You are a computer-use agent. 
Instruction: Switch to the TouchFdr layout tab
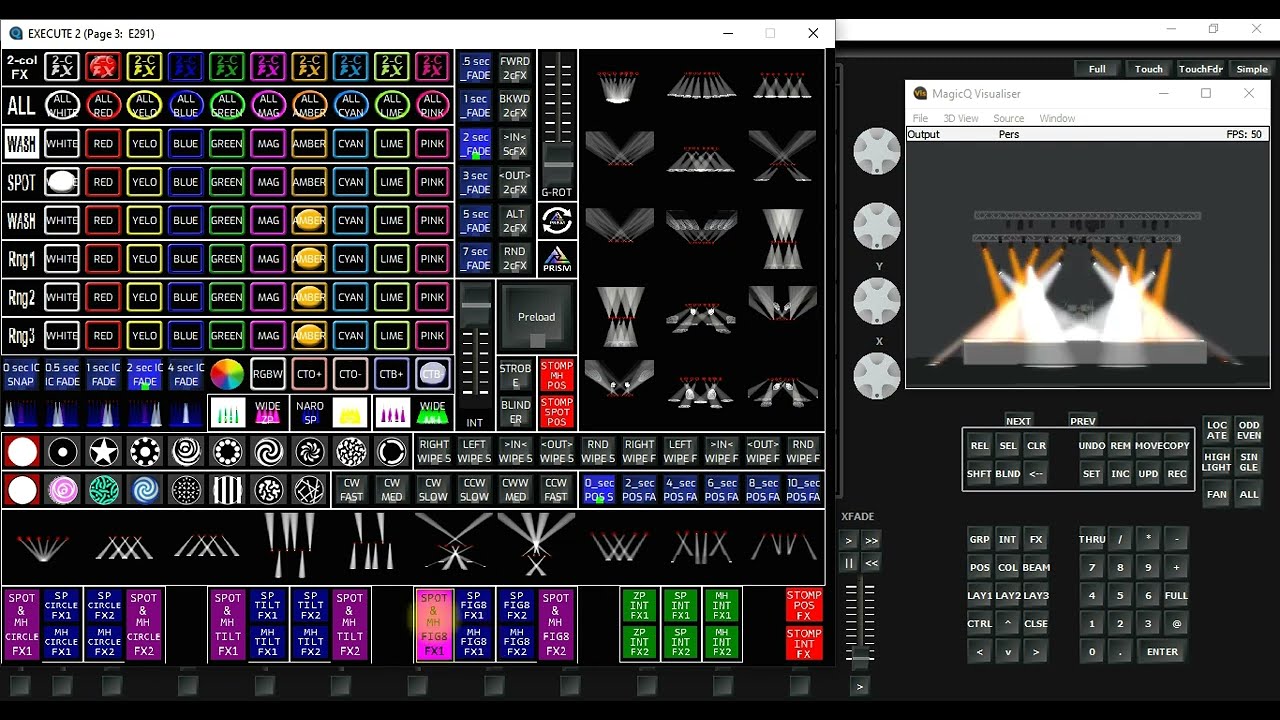tap(1200, 69)
